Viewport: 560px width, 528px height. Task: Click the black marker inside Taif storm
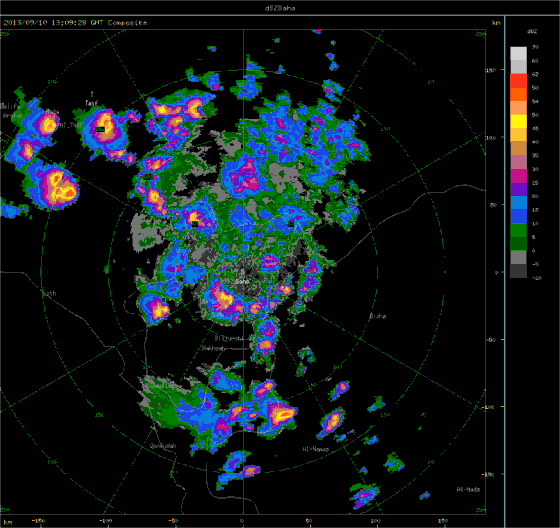tap(100, 129)
